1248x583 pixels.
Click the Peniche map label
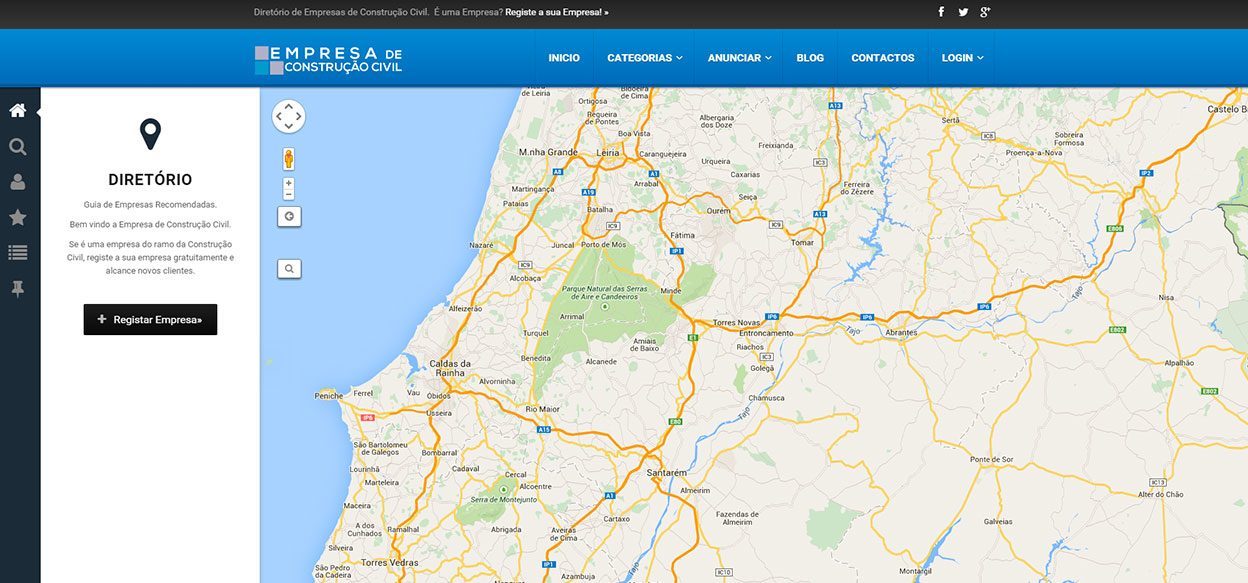click(x=329, y=396)
